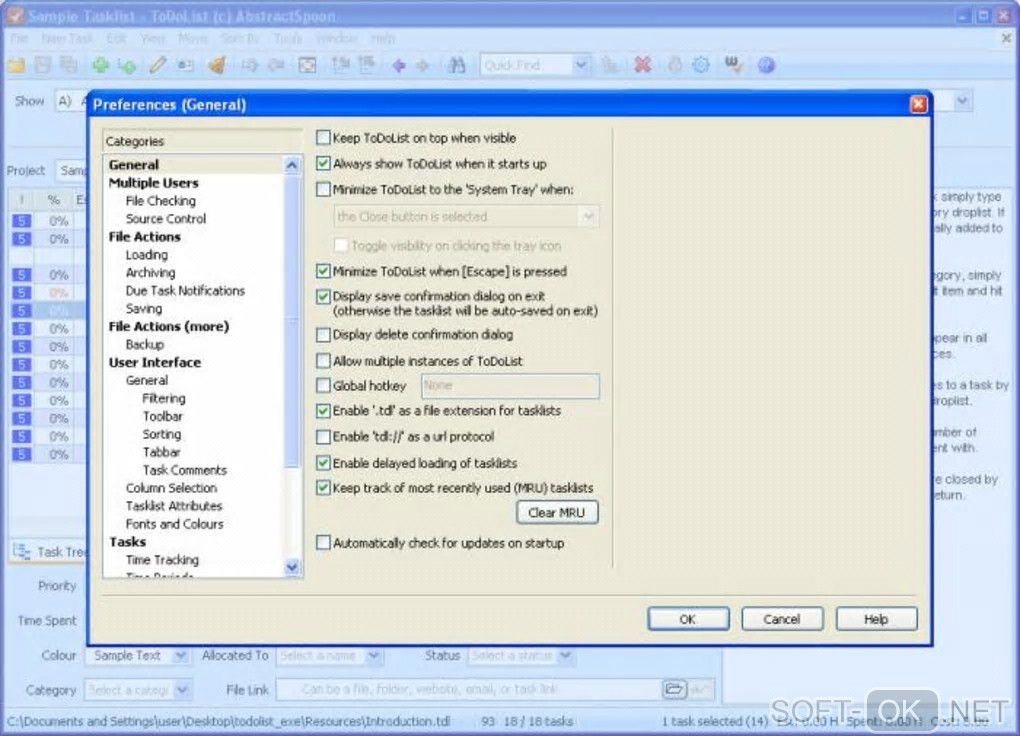Click the Categories list scroll down arrow

(292, 567)
